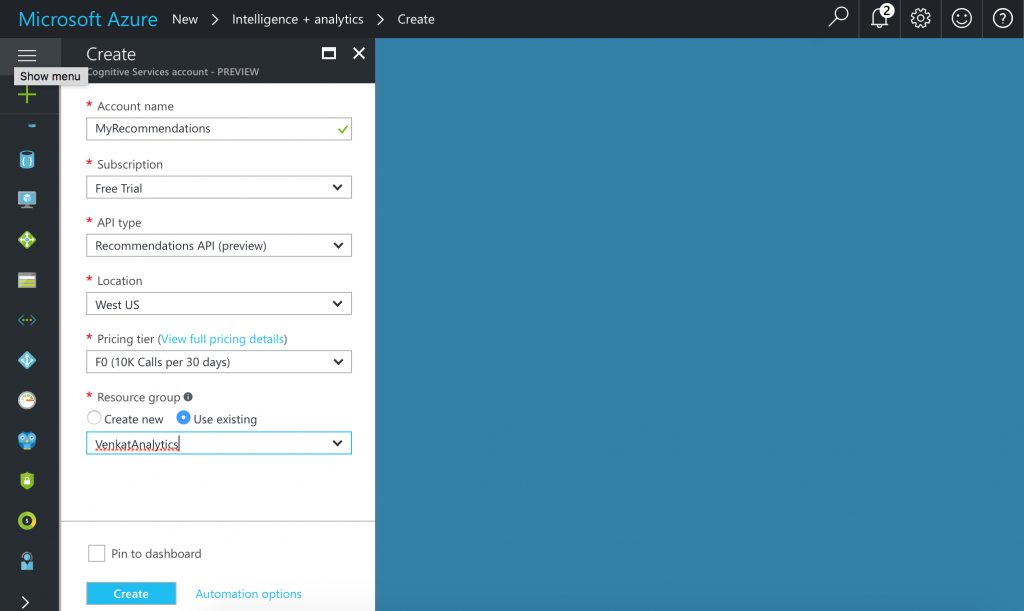Open the Monitor gauge sidebar icon
Screen dimensions: 1024x611
tap(27, 400)
